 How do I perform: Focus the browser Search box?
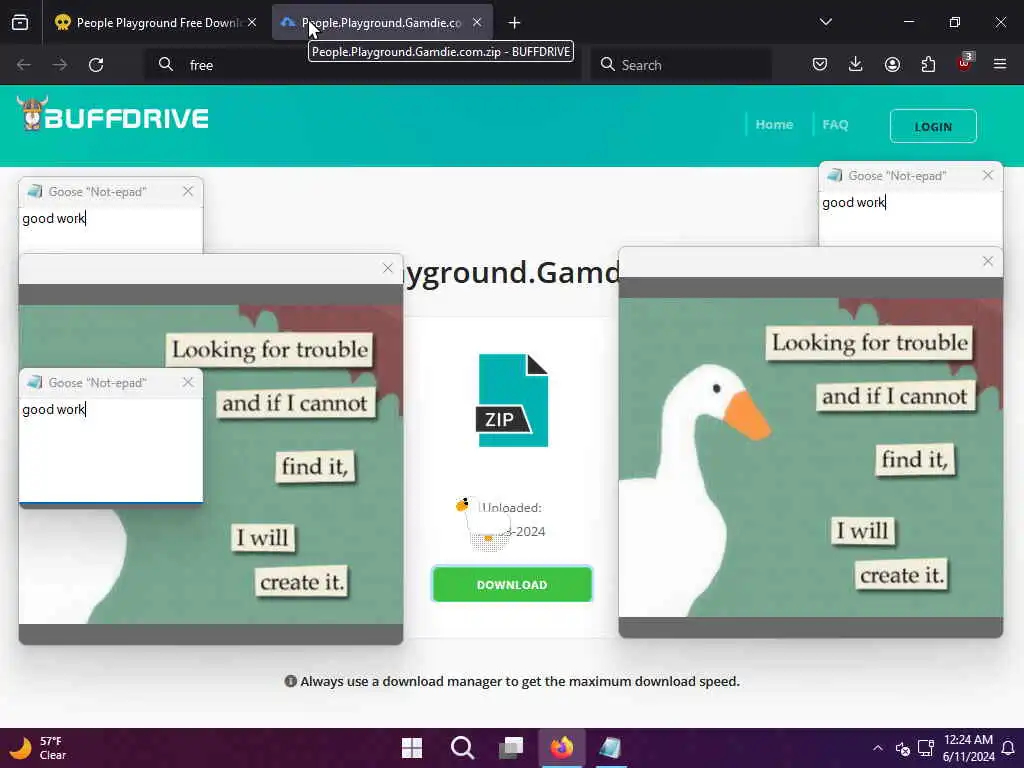click(681, 65)
